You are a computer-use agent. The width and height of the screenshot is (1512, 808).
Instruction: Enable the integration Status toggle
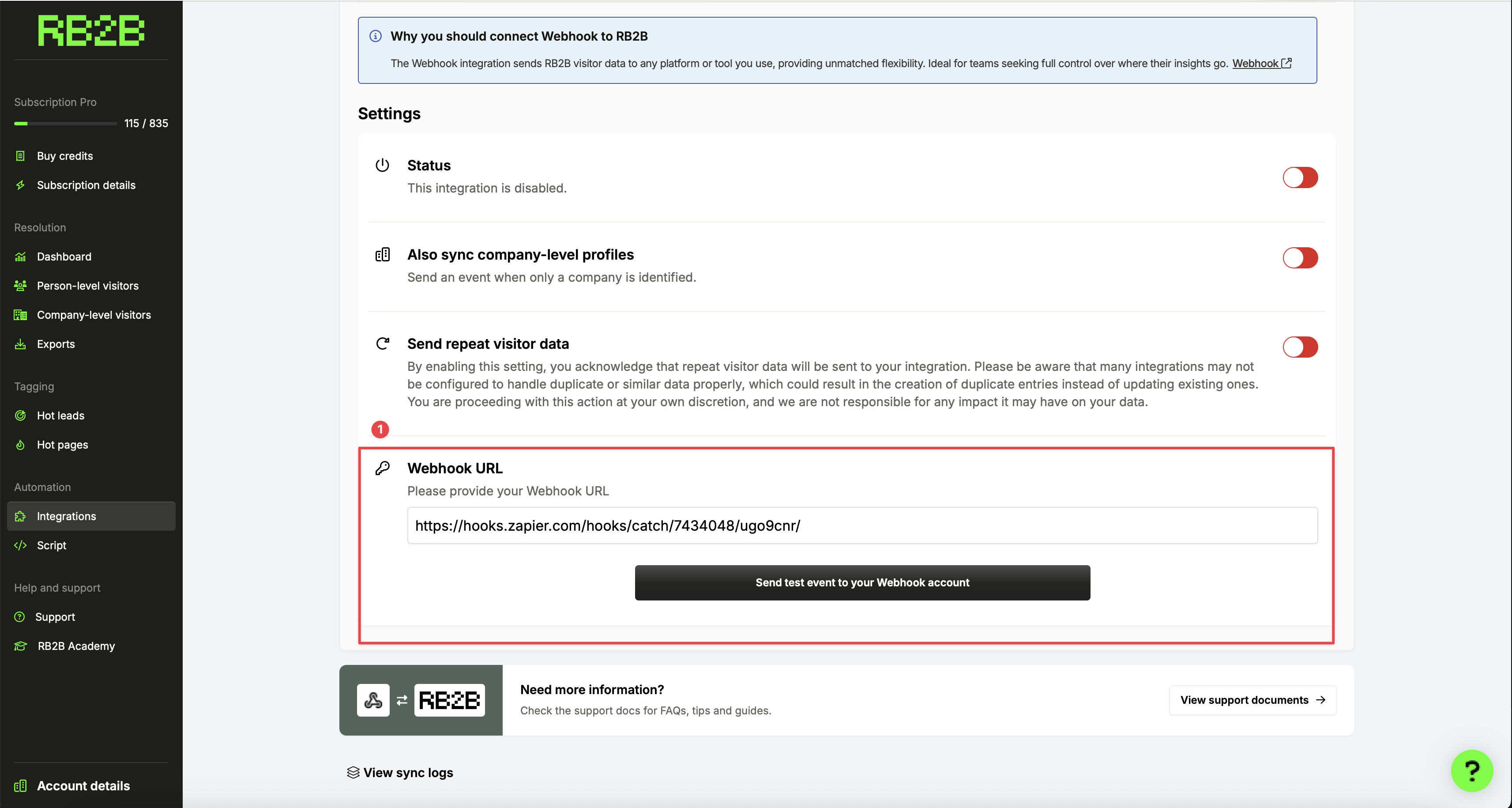(x=1300, y=177)
